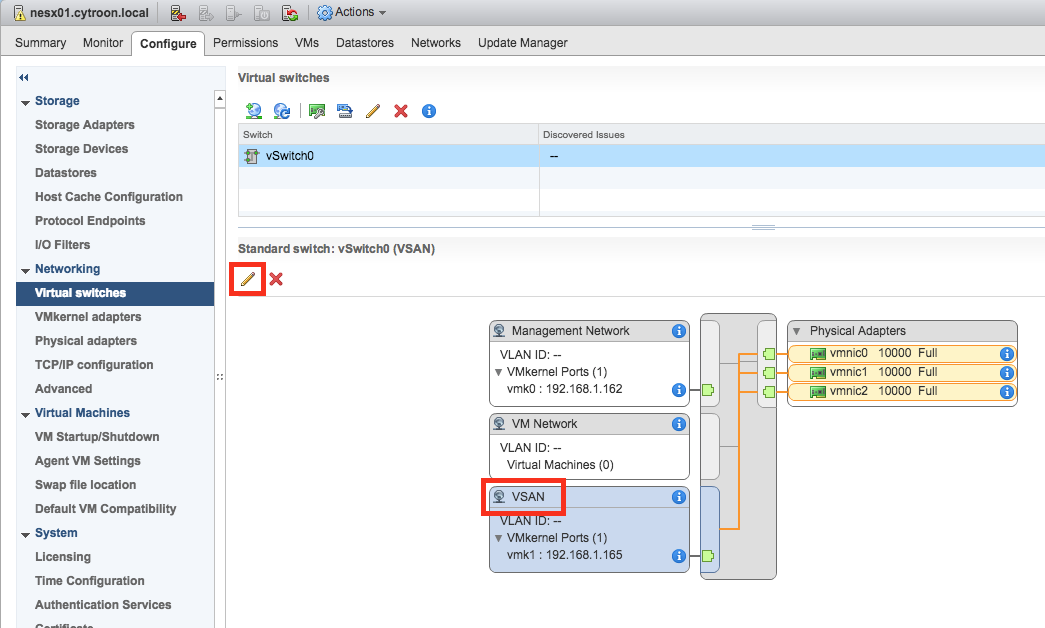Open the VMs tab
Image resolution: width=1045 pixels, height=628 pixels.
tap(307, 43)
